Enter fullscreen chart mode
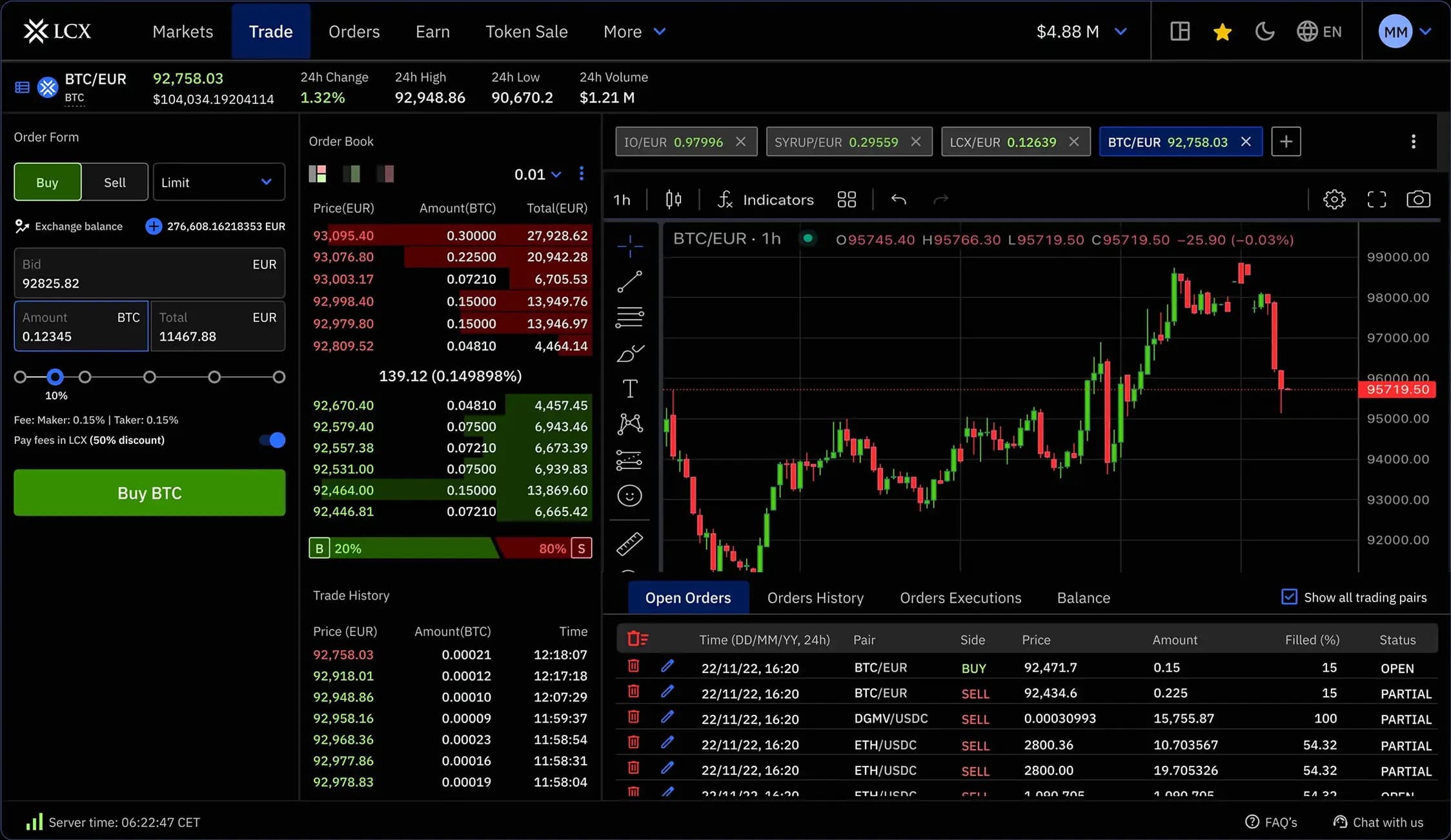1451x840 pixels. coord(1376,199)
